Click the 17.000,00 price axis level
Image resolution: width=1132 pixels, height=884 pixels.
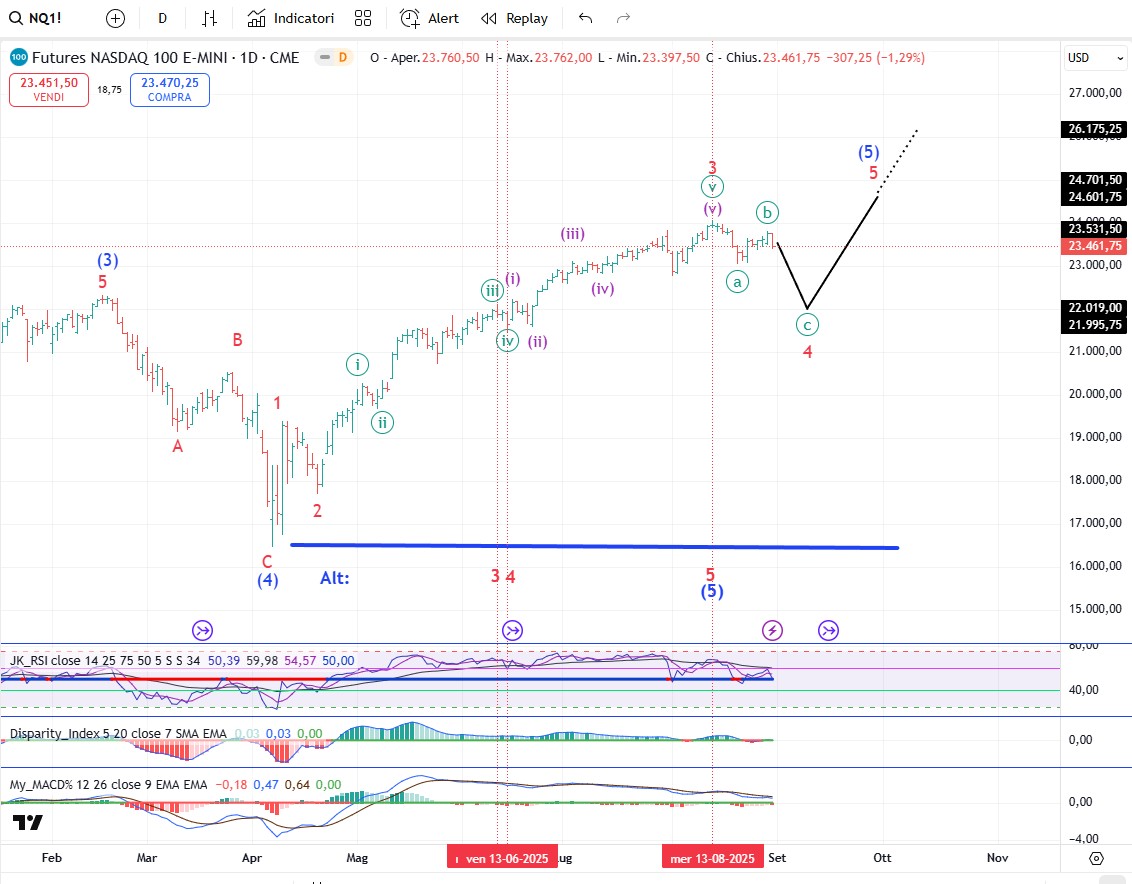tap(1095, 523)
